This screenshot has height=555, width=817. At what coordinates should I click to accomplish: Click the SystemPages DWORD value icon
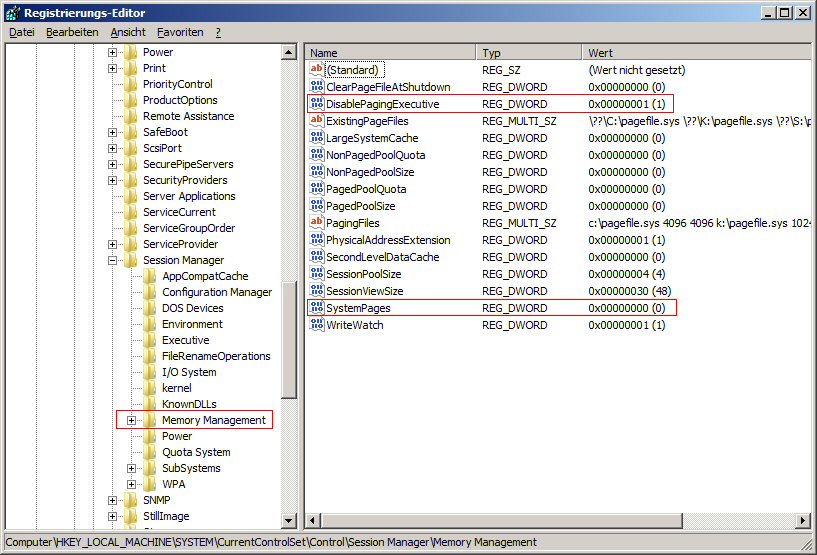317,308
